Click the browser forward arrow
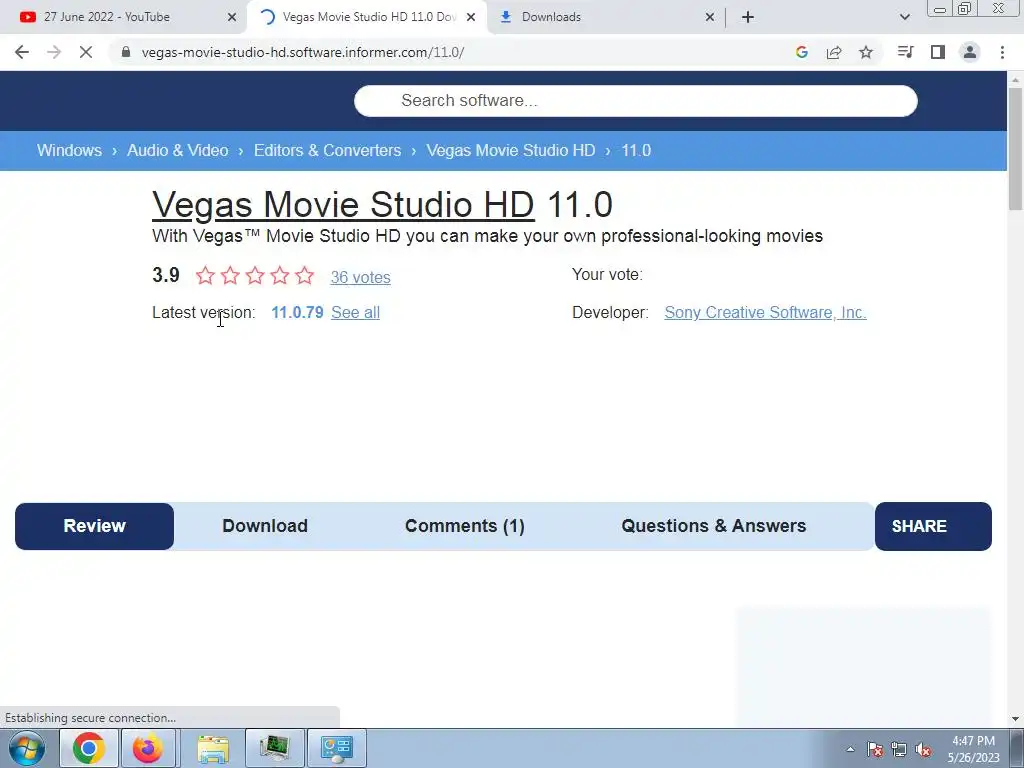This screenshot has height=768, width=1024. point(54,52)
